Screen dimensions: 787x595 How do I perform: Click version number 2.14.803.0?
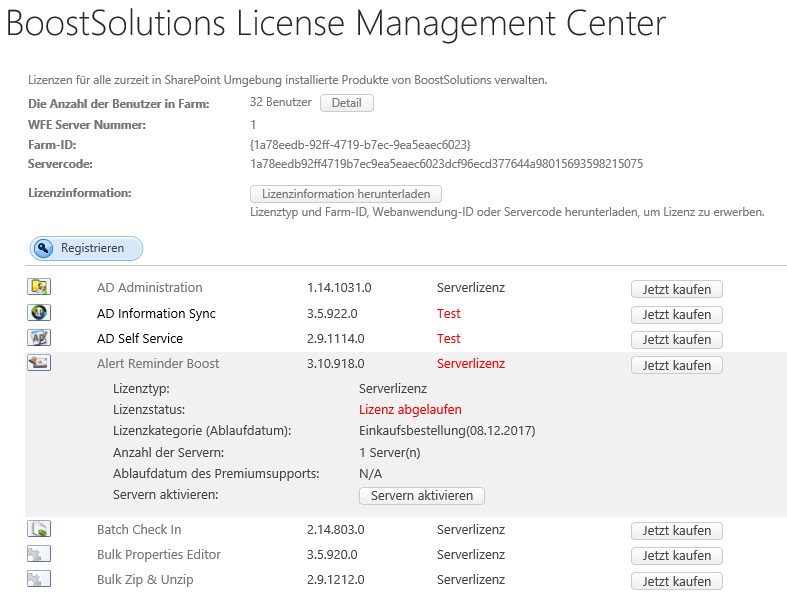336,530
